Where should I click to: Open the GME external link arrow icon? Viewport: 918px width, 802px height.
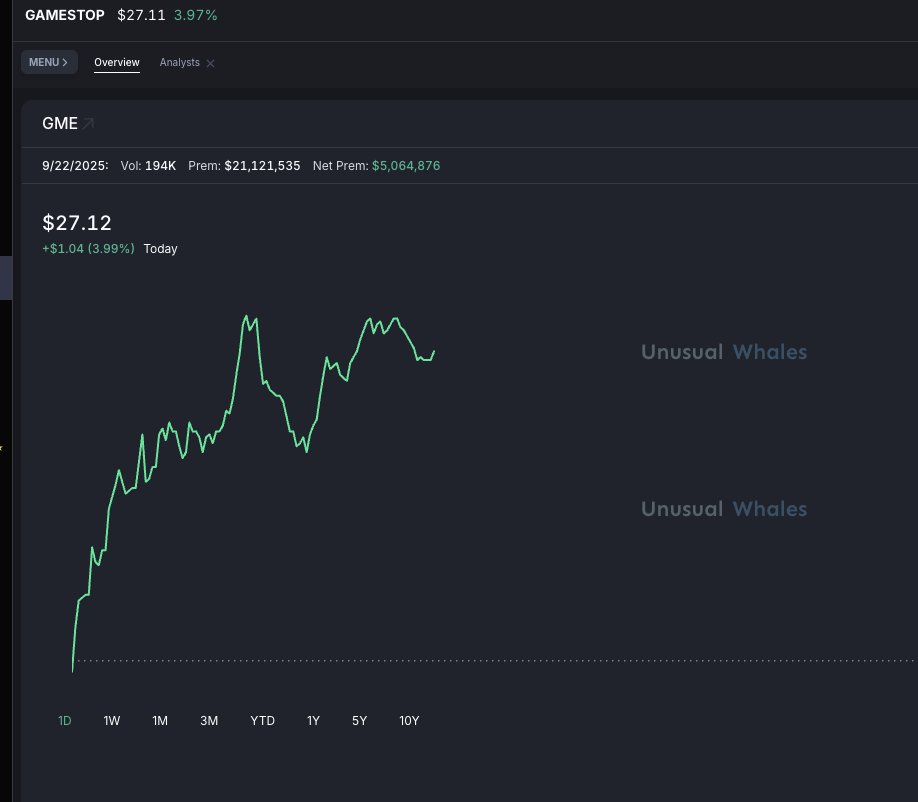tap(88, 124)
